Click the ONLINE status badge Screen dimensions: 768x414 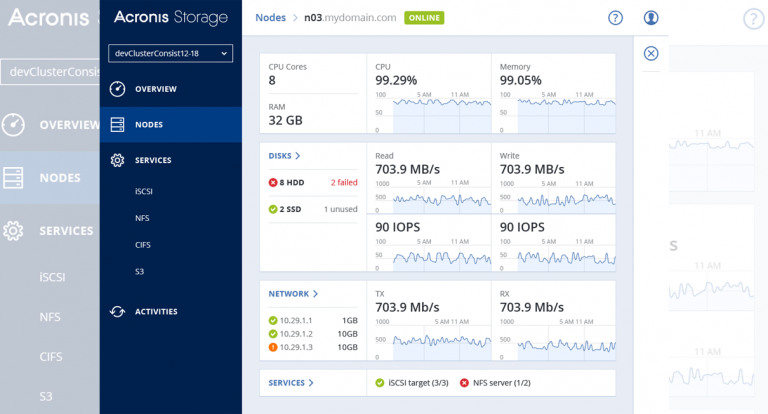pyautogui.click(x=424, y=18)
